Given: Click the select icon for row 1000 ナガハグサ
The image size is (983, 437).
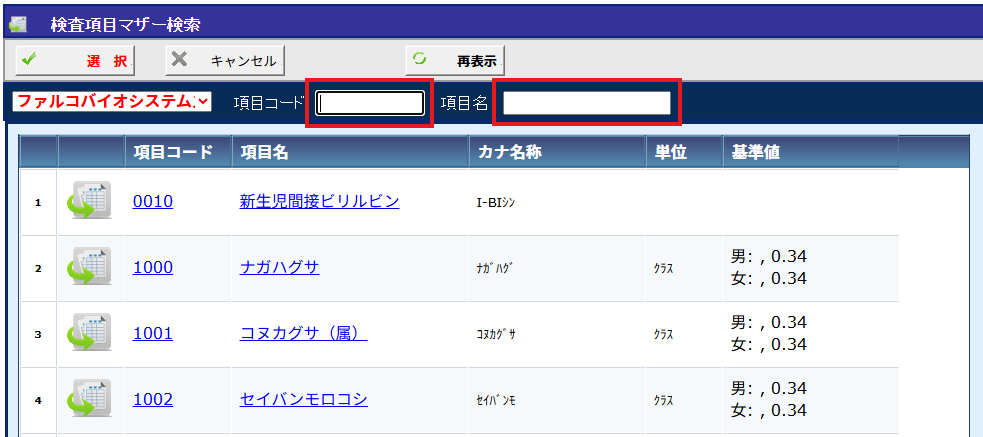Looking at the screenshot, I should pyautogui.click(x=90, y=267).
